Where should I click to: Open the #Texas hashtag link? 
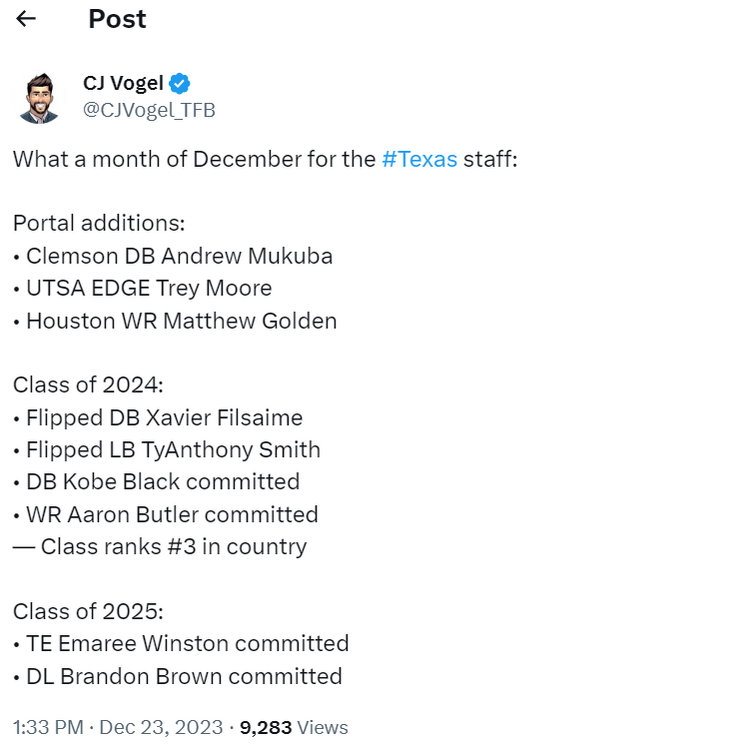[x=419, y=159]
